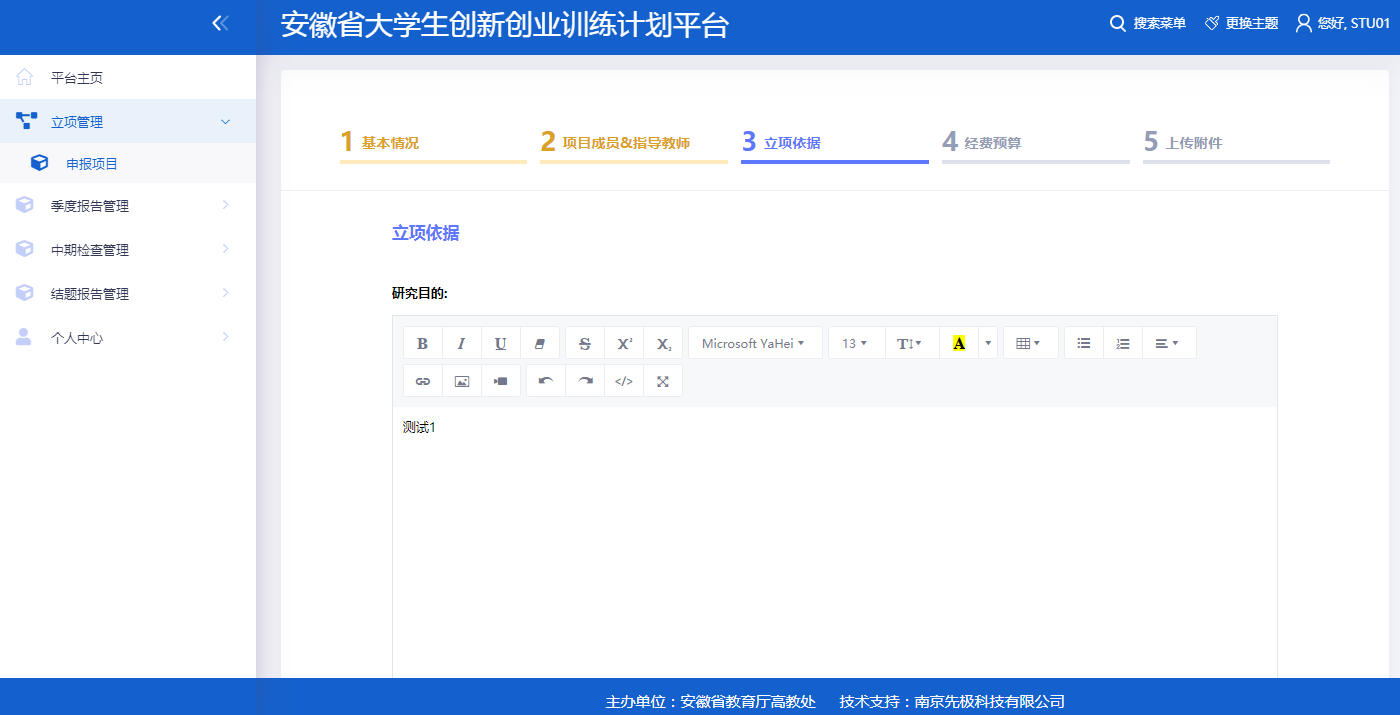Toggle underline formatting
The width and height of the screenshot is (1400, 715).
point(500,343)
